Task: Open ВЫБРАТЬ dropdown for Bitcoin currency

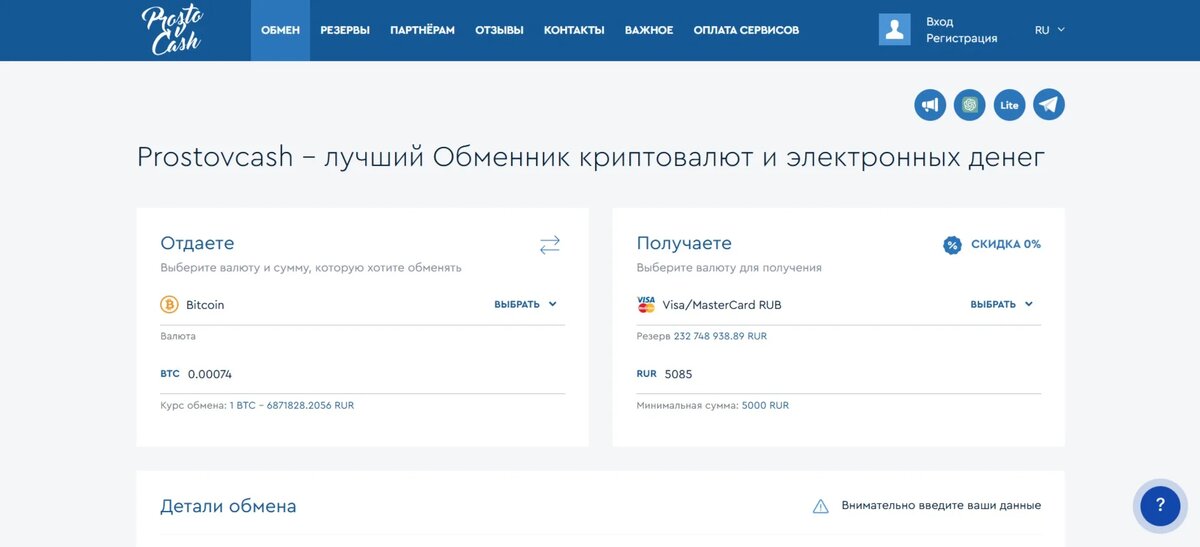Action: (526, 304)
